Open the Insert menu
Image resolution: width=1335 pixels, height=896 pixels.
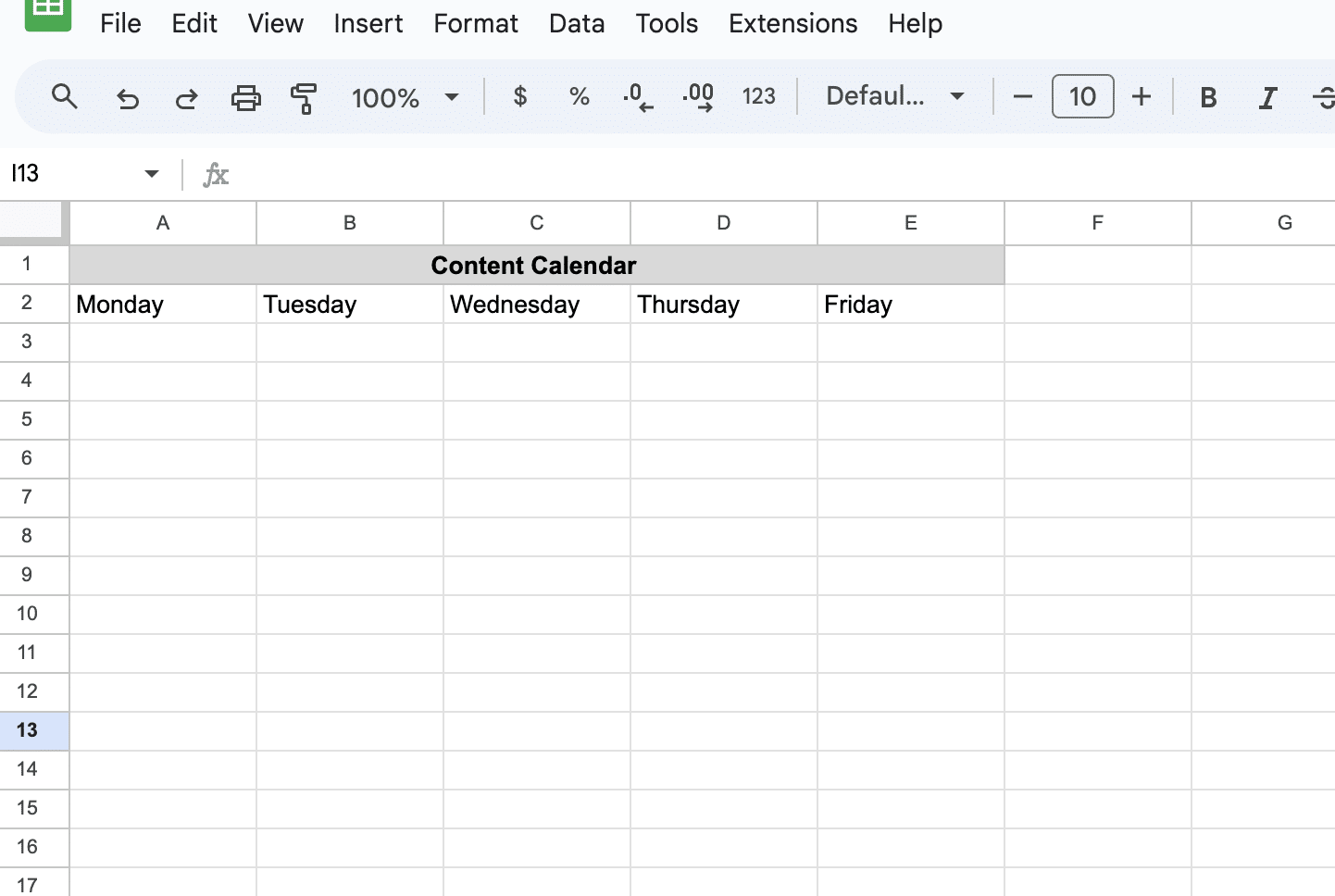[x=368, y=23]
